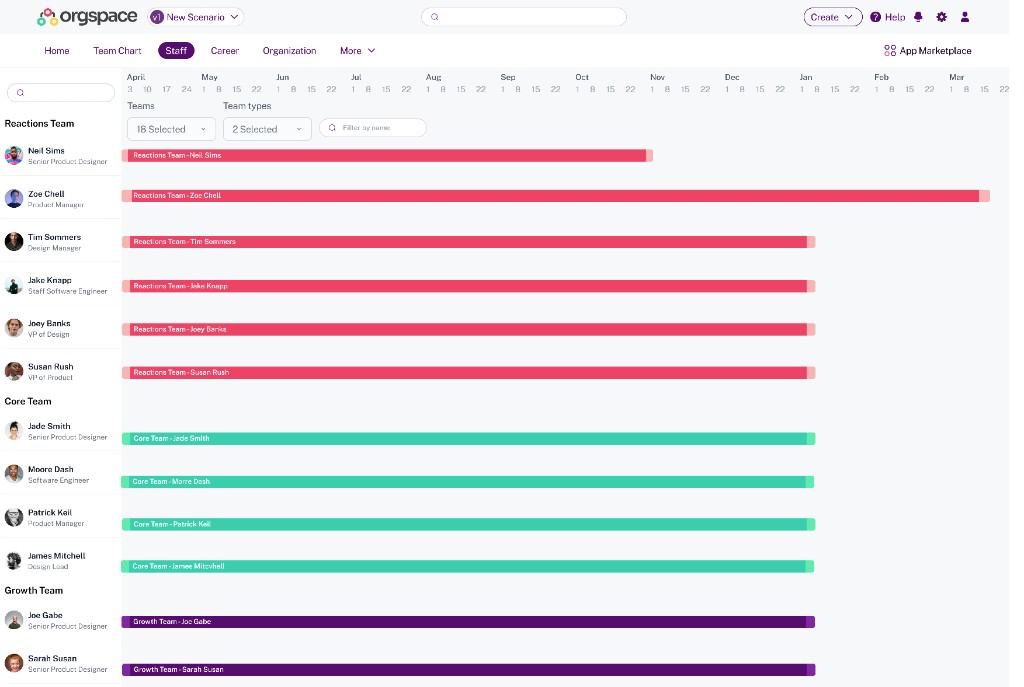Click the name Susan Rush
This screenshot has height=687, width=1024.
point(51,366)
